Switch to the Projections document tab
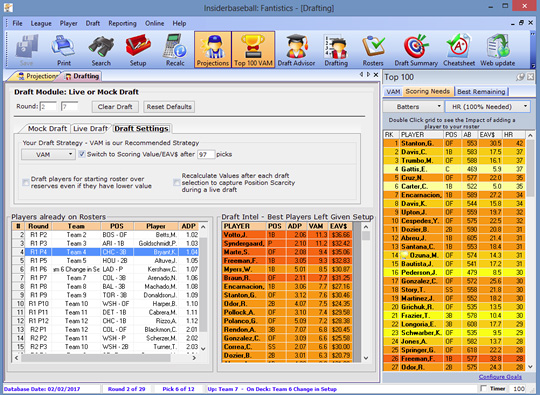The height and width of the screenshot is (395, 540). pos(37,76)
